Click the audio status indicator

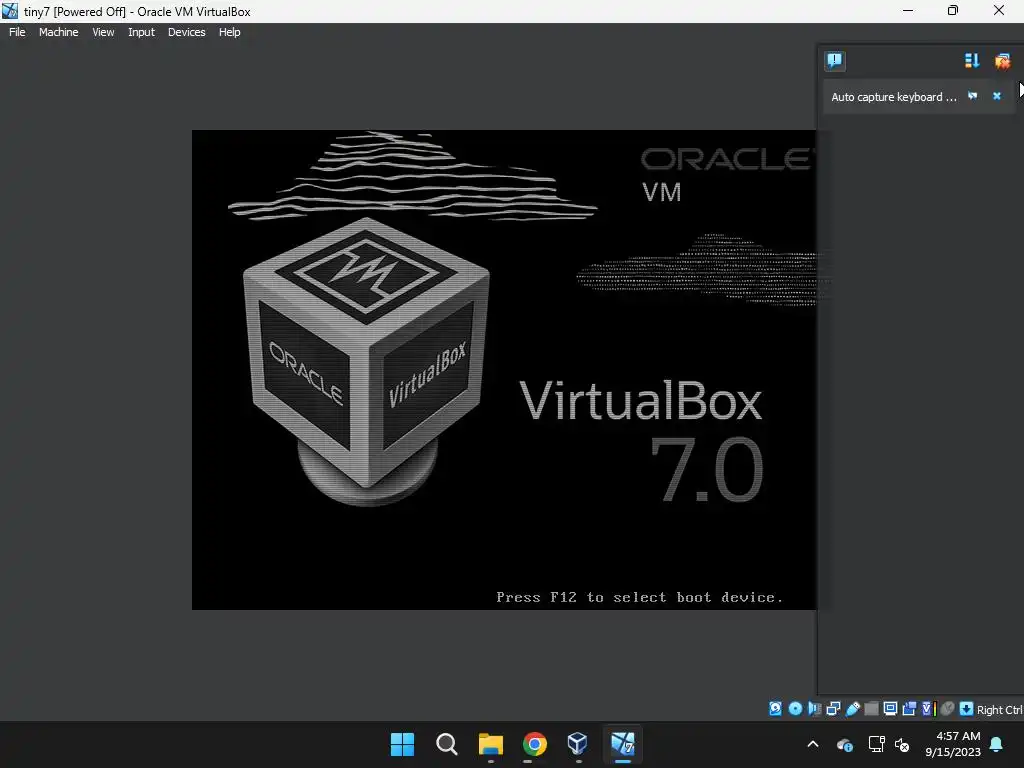coord(814,709)
